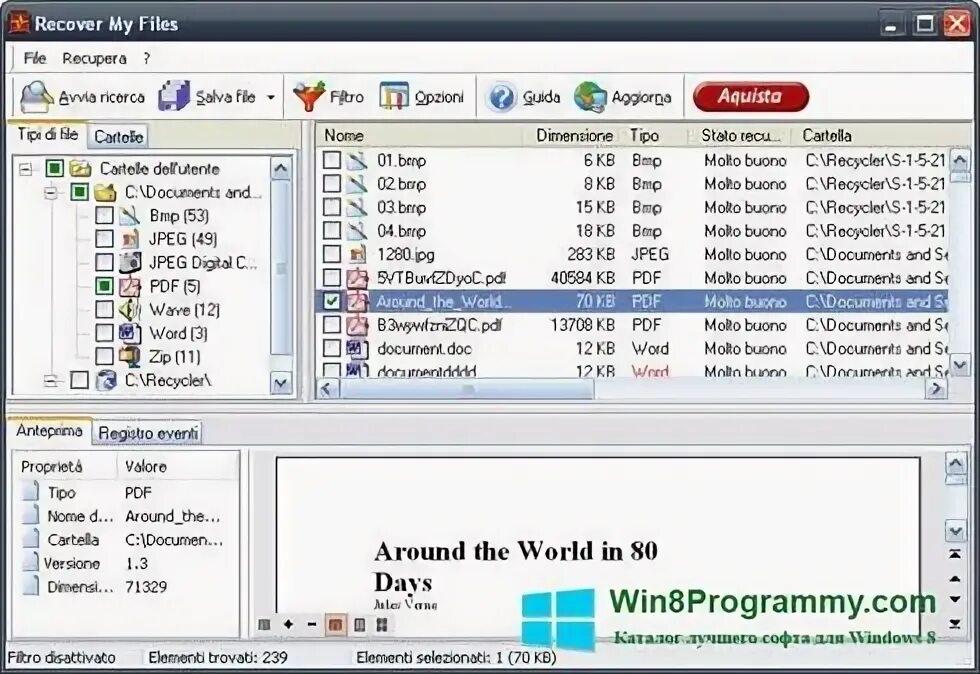Select the 5VTBurfZDyoC.pdf file row

coord(632,278)
